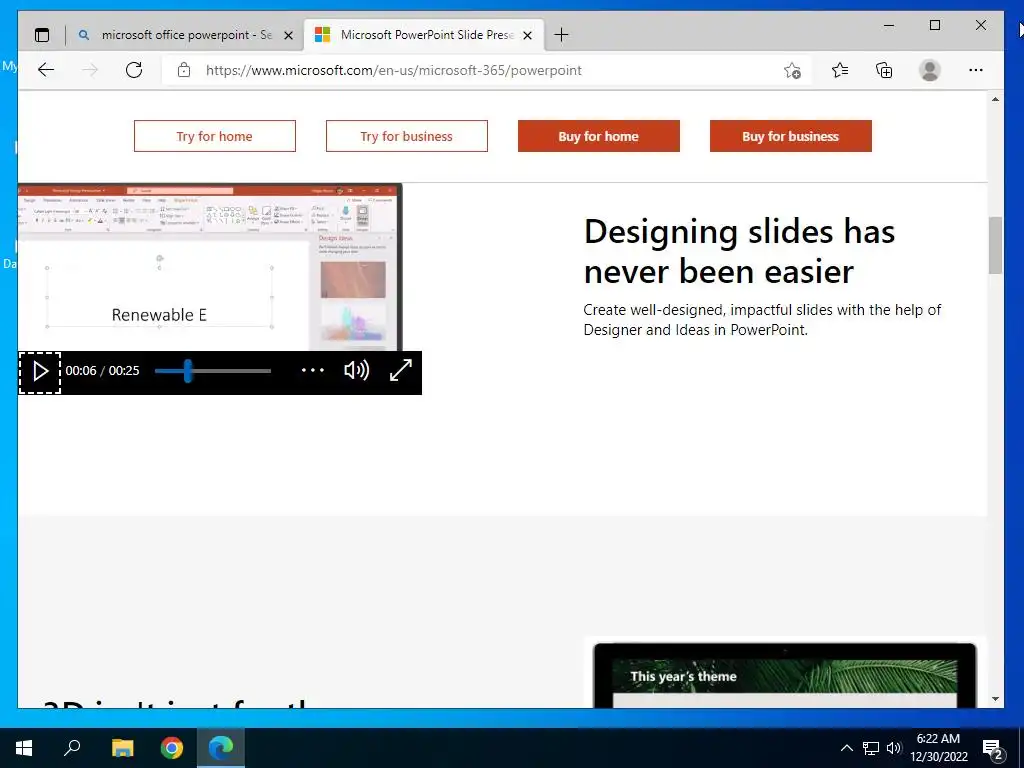Screen dimensions: 1024x768
Task: Refresh the current page
Action: [134, 70]
